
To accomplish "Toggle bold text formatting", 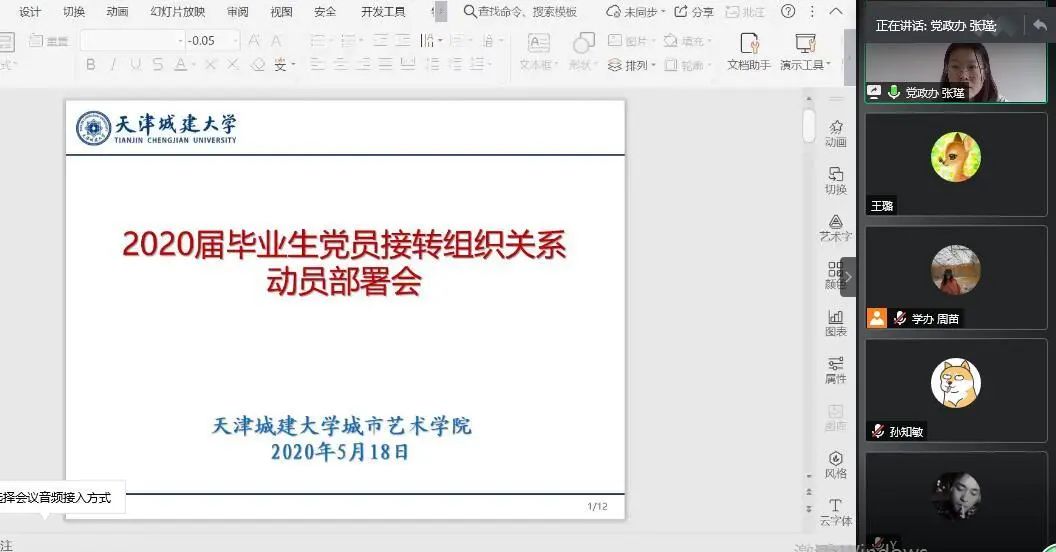I will pos(91,65).
